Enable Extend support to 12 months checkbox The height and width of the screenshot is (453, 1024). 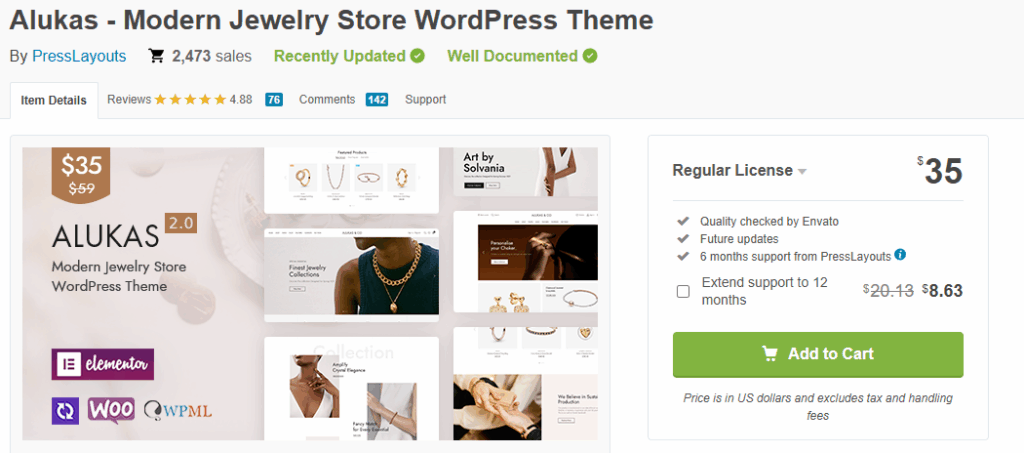pos(683,291)
